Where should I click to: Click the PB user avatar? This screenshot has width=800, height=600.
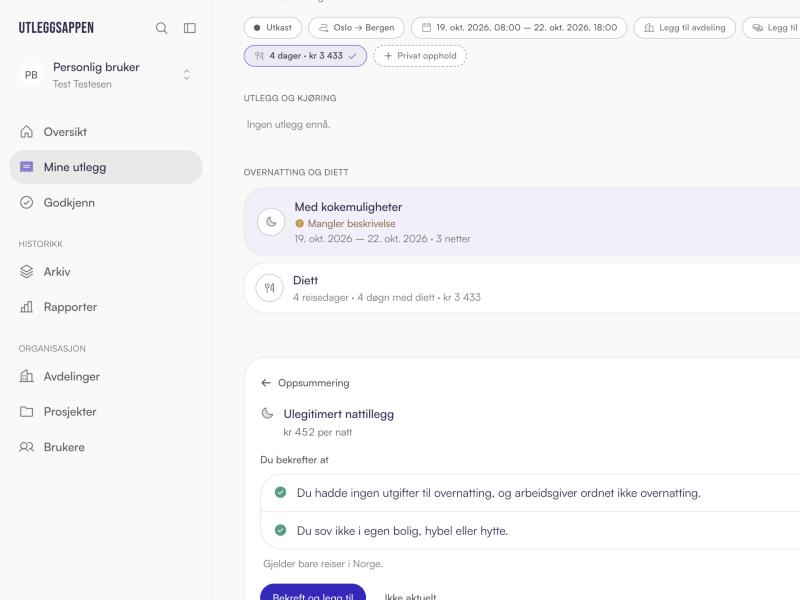click(31, 75)
